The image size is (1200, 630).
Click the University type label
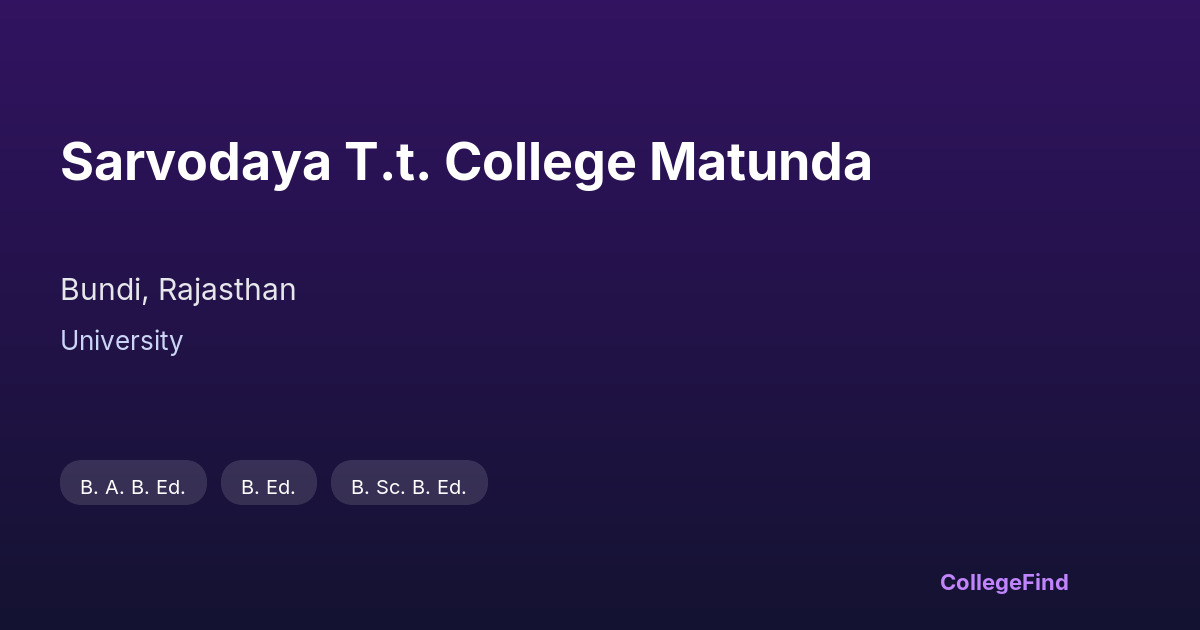coord(121,341)
